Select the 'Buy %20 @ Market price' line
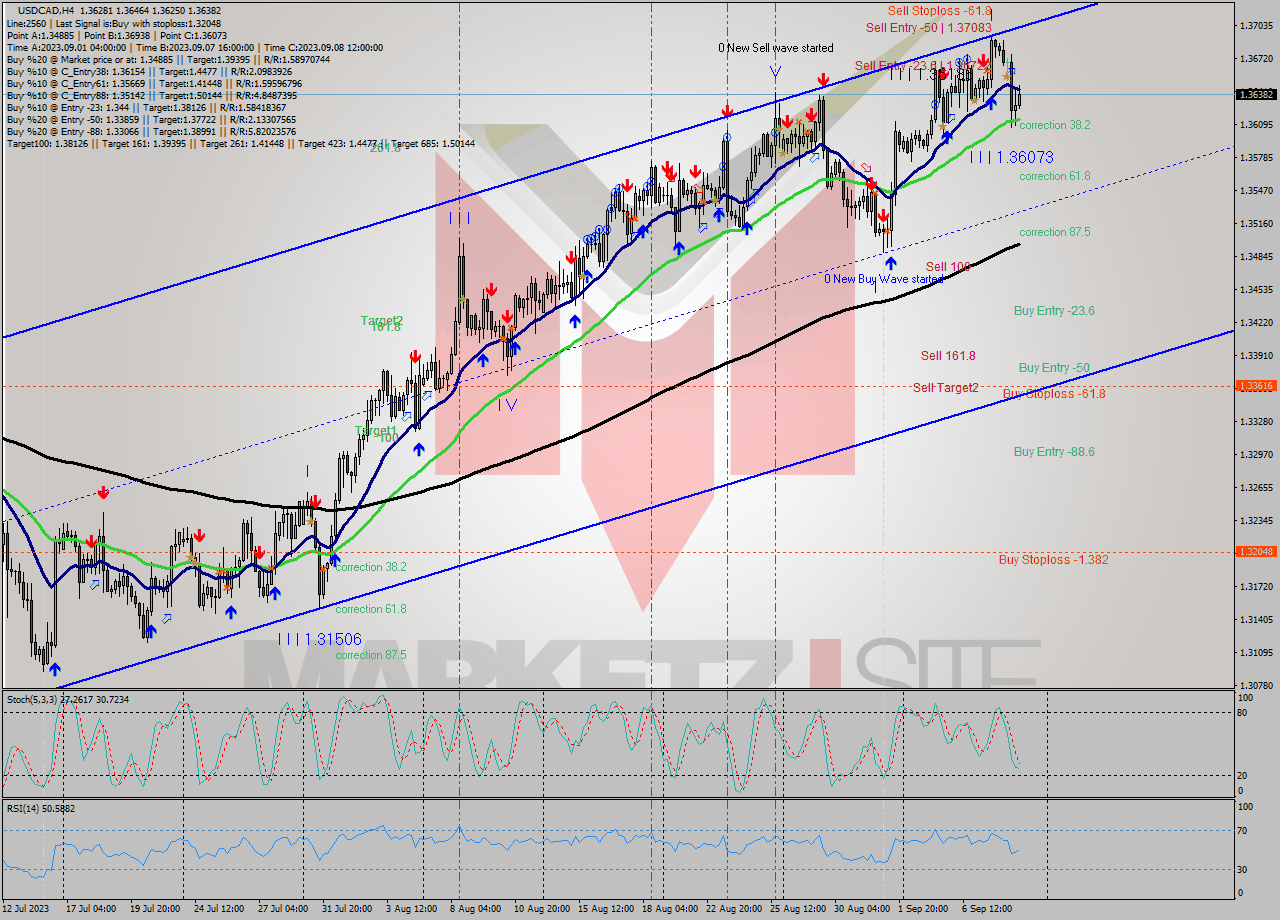This screenshot has height=920, width=1280. click(168, 59)
